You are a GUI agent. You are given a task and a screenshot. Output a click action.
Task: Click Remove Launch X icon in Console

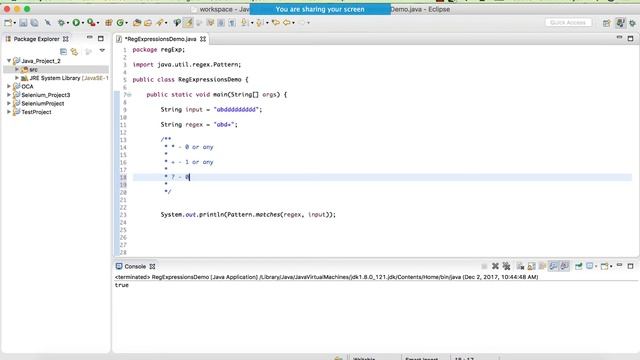coord(495,266)
